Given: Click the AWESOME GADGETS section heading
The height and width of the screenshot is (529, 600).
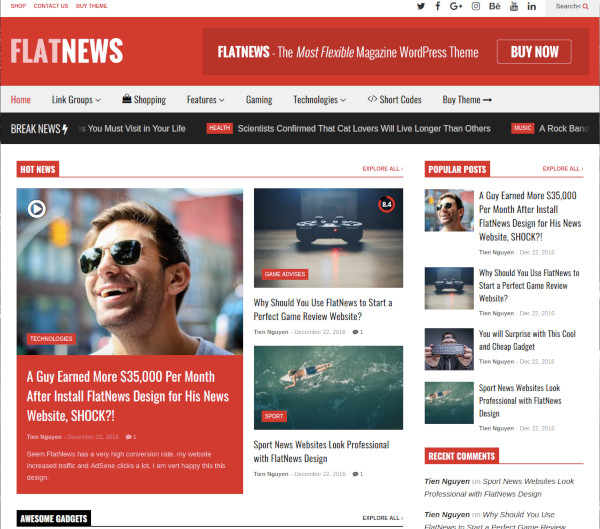Looking at the screenshot, I should (54, 519).
